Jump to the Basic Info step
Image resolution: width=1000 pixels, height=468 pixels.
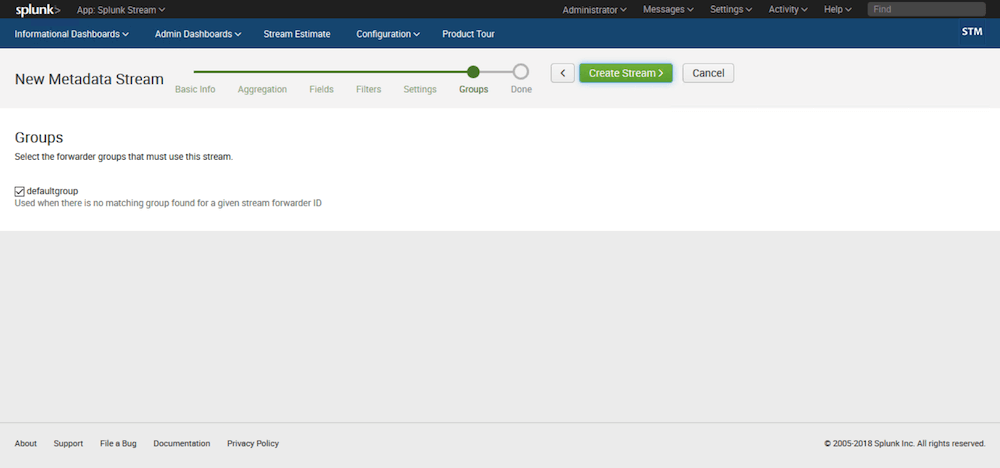pyautogui.click(x=195, y=89)
